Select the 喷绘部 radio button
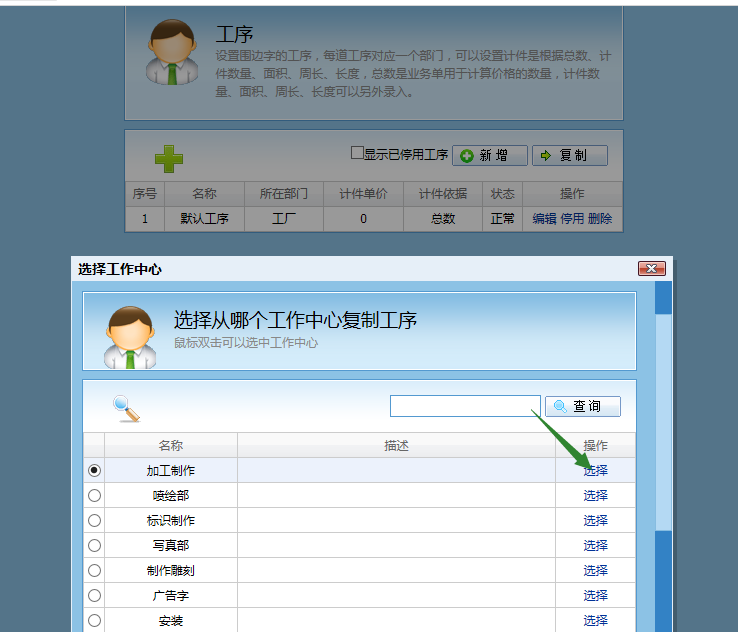The image size is (738, 632). click(x=95, y=495)
